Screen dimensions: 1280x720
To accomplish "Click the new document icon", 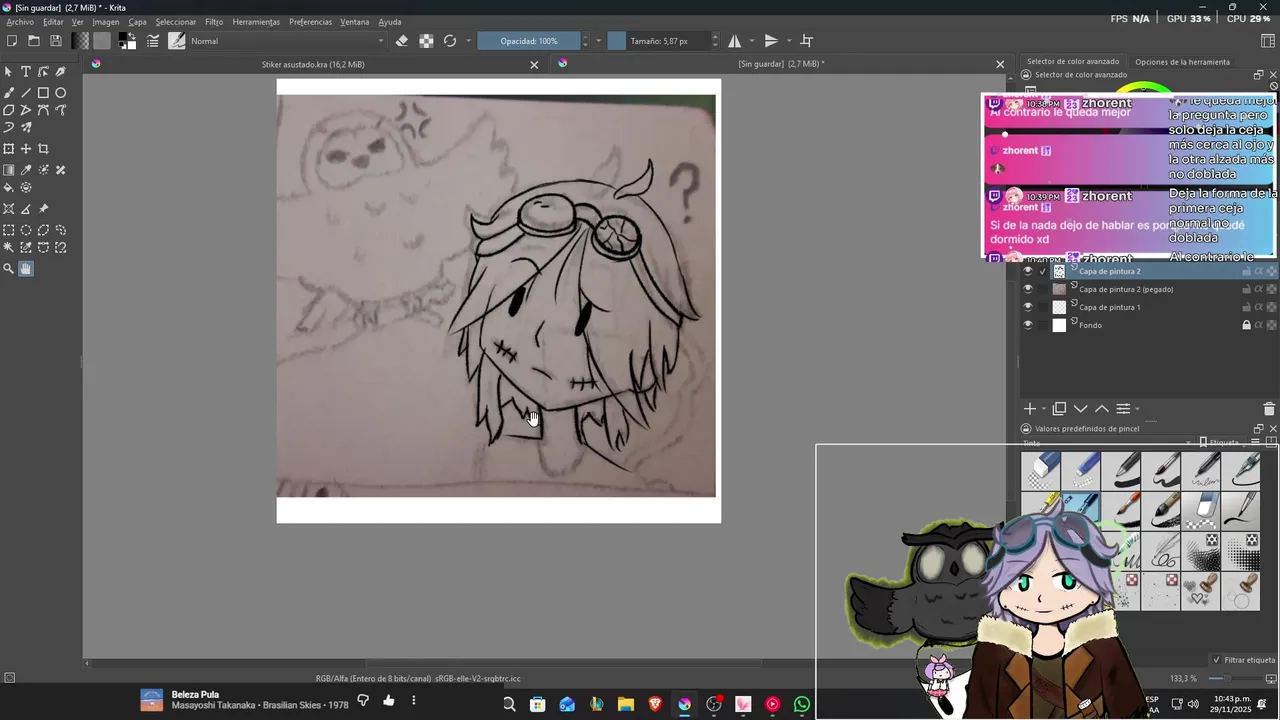I will (12, 41).
